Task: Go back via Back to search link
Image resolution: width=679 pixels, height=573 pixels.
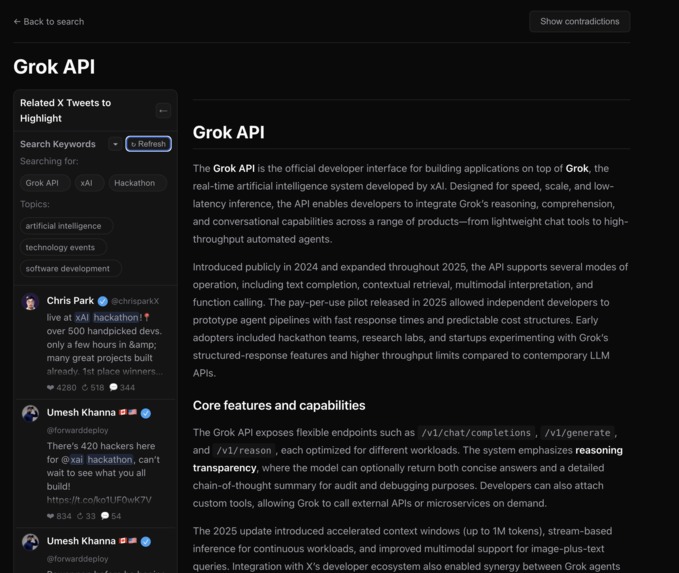Action: (x=48, y=22)
